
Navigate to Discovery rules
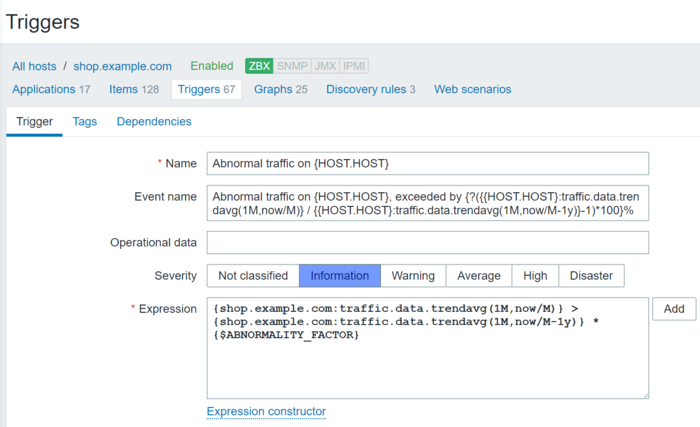[x=343, y=89]
